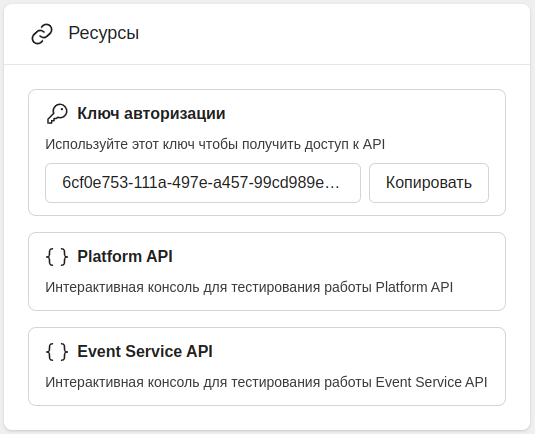Click the key icon near Ключ авторизации
The height and width of the screenshot is (434, 535).
coord(57,114)
